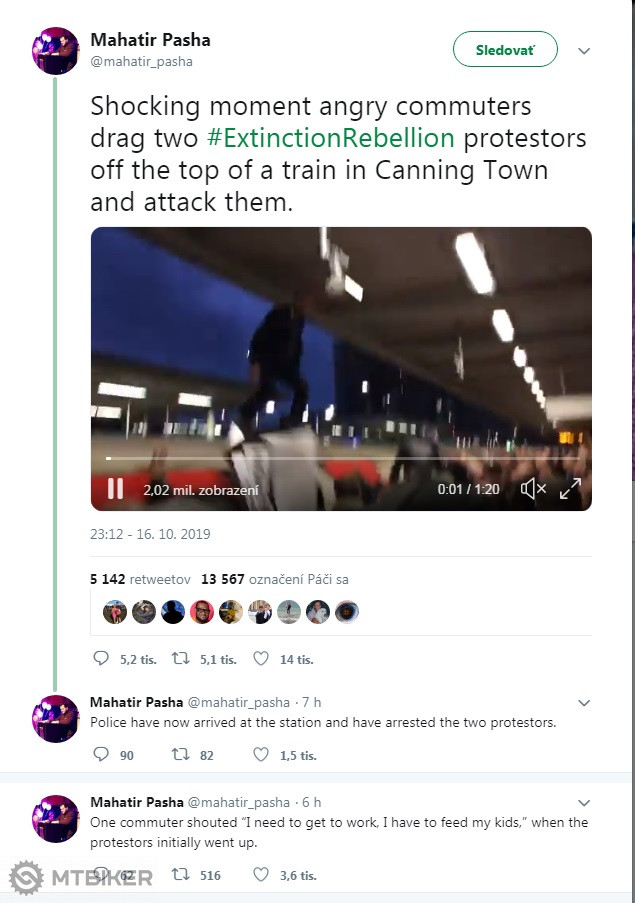Like the tweet with 3,6 tis. likes
Screen dimensions: 635x903
click(261, 874)
